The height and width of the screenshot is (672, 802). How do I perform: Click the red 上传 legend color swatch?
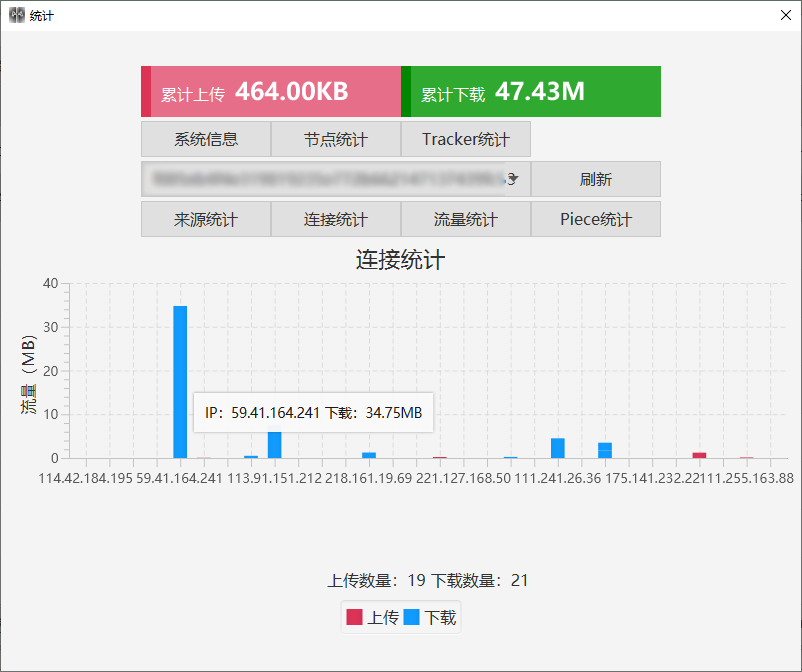[355, 617]
